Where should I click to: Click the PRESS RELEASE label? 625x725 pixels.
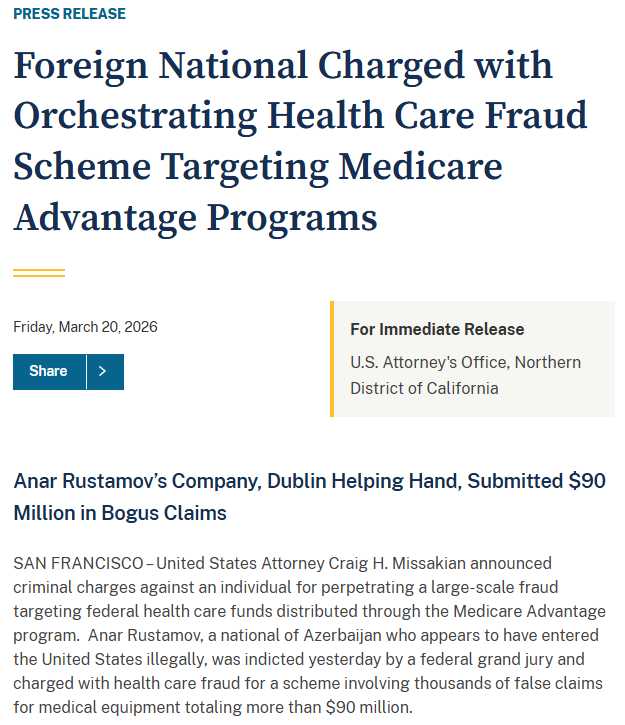[x=70, y=14]
